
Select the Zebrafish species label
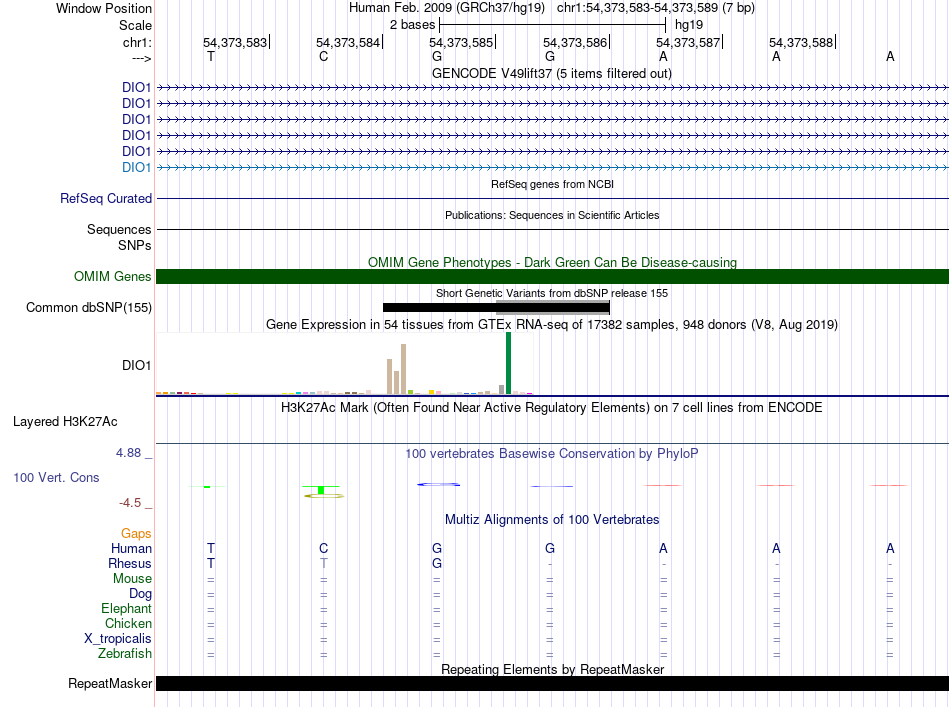click(x=125, y=654)
